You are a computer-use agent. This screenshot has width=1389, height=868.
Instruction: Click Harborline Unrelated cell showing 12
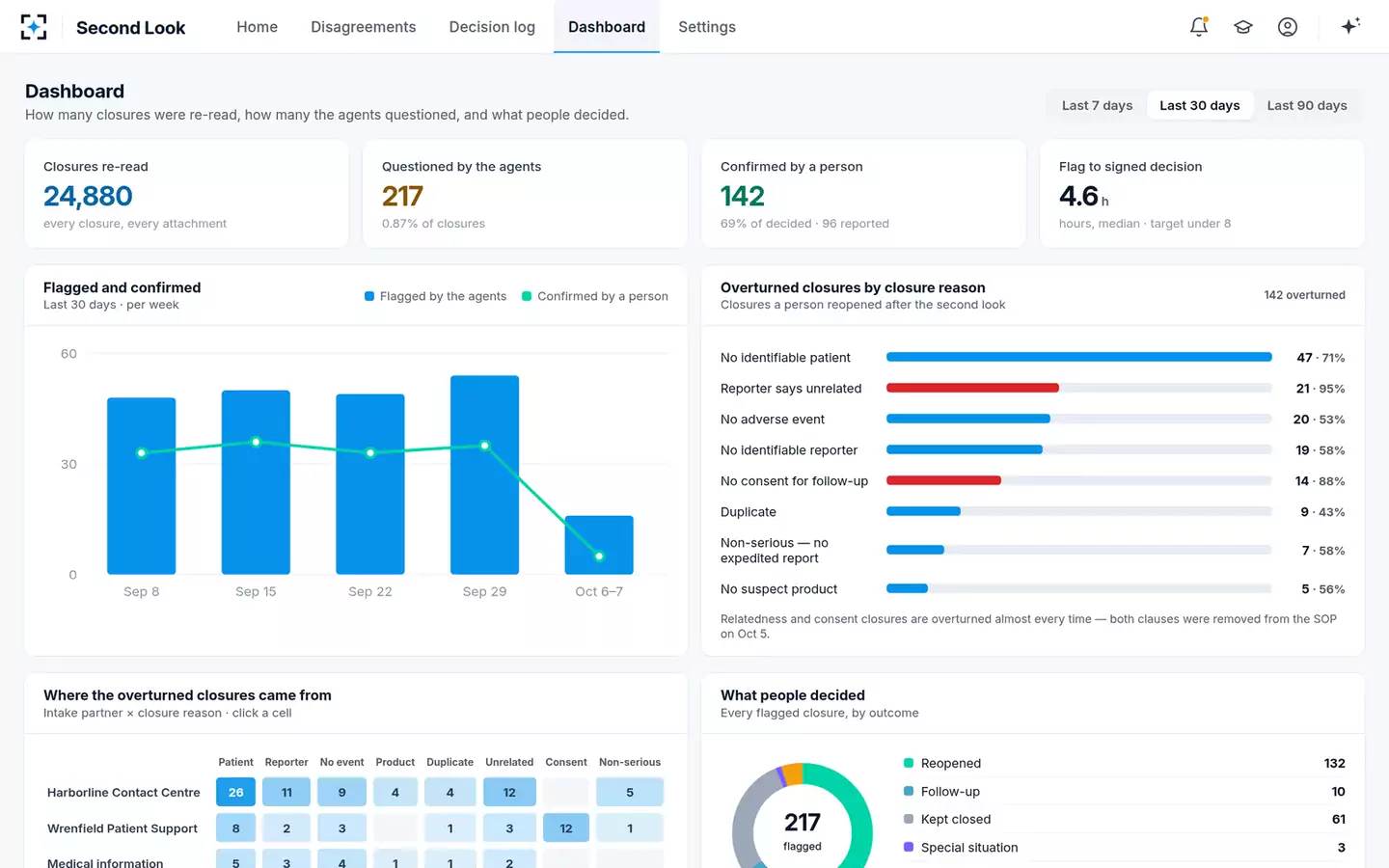[509, 792]
